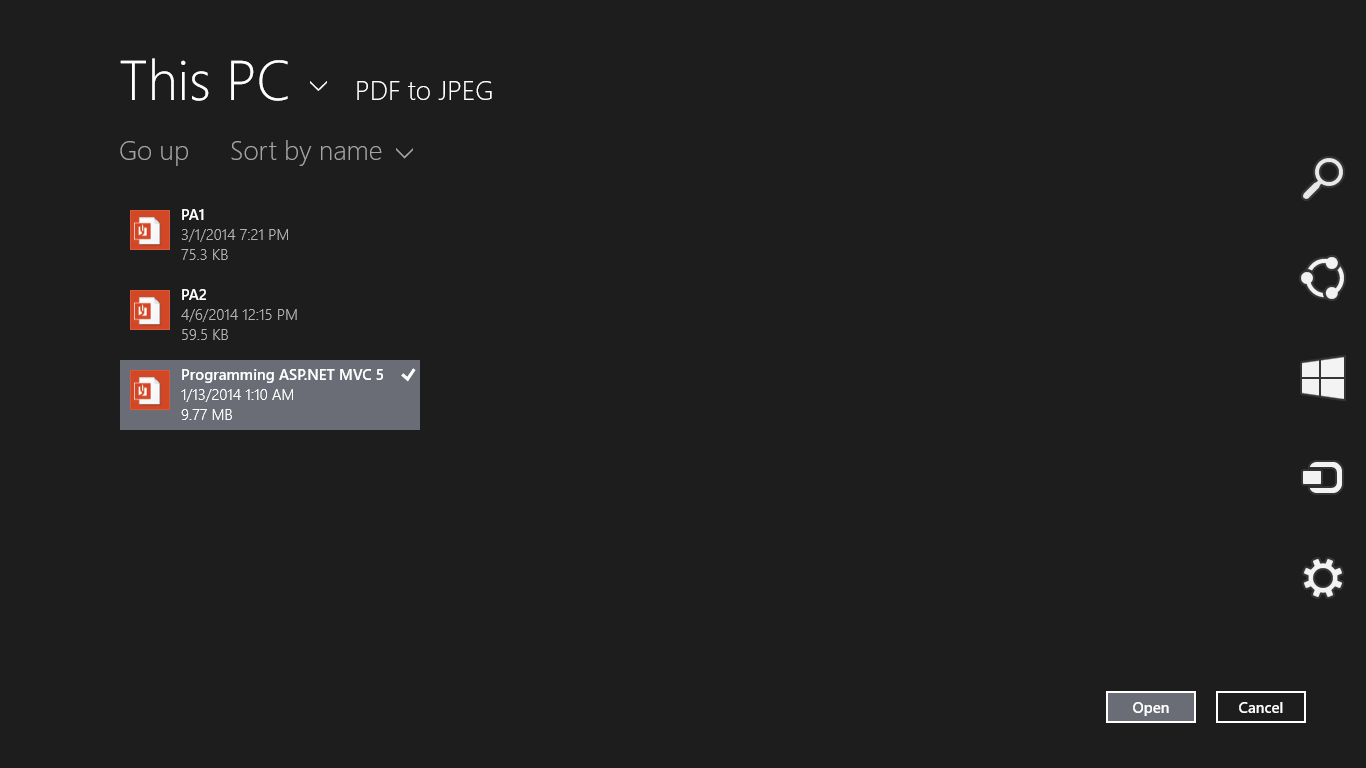The height and width of the screenshot is (768, 1366).
Task: Open the Sort by name options
Action: point(321,151)
